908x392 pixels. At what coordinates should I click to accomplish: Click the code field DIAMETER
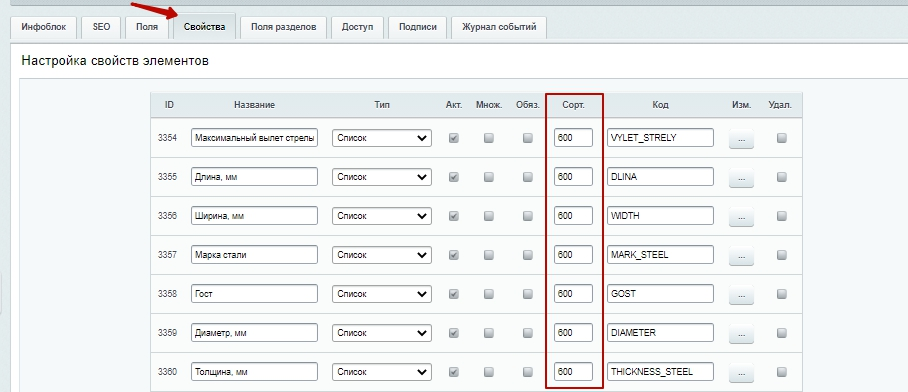[x=660, y=333]
